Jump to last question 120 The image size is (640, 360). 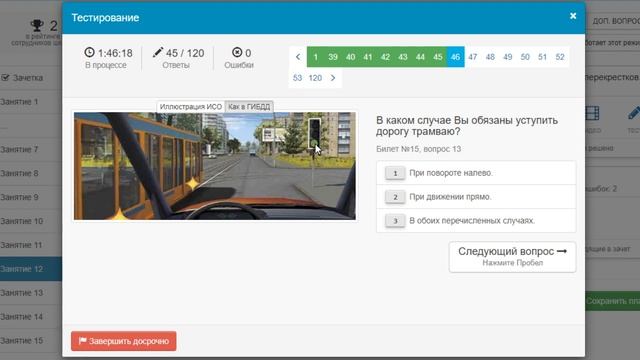point(315,78)
